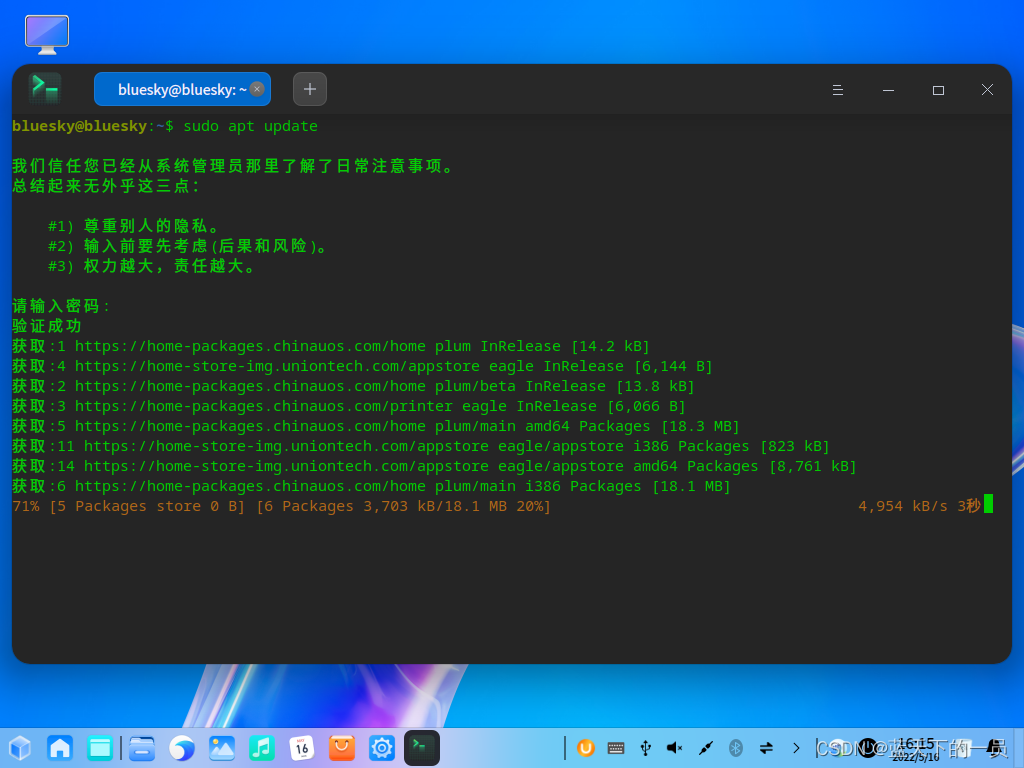Open the Computer icon on the desktop
The image size is (1024, 768).
click(47, 35)
